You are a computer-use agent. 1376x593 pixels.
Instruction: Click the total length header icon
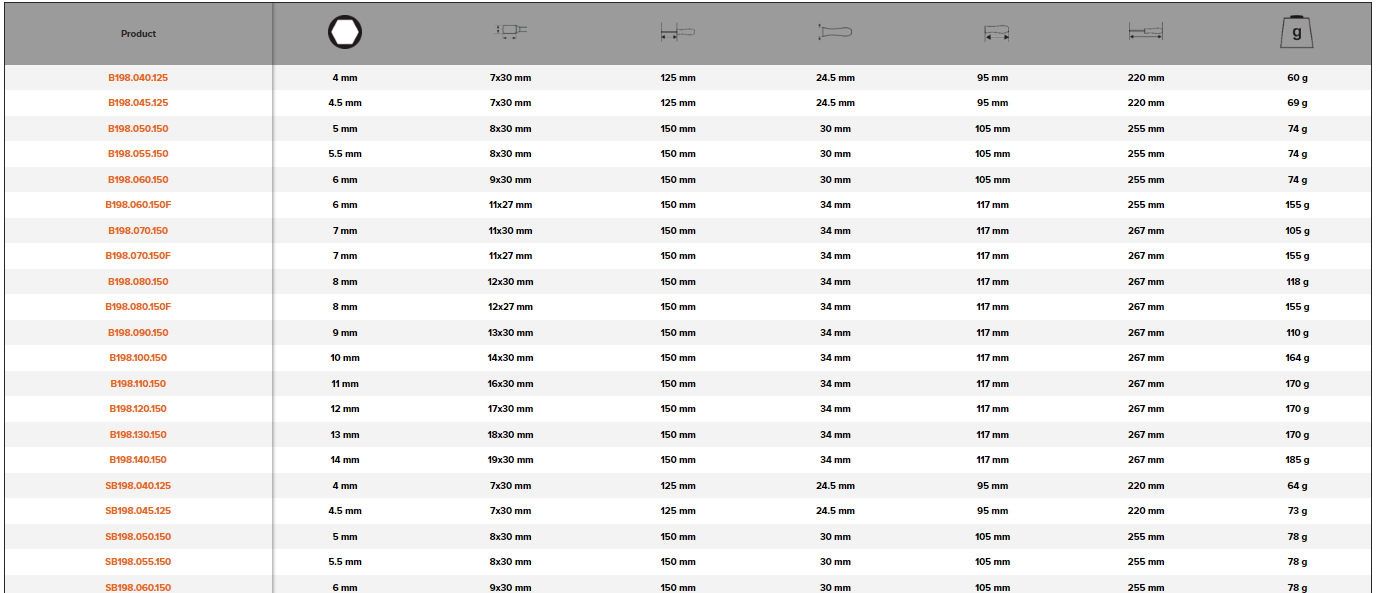pos(1145,33)
